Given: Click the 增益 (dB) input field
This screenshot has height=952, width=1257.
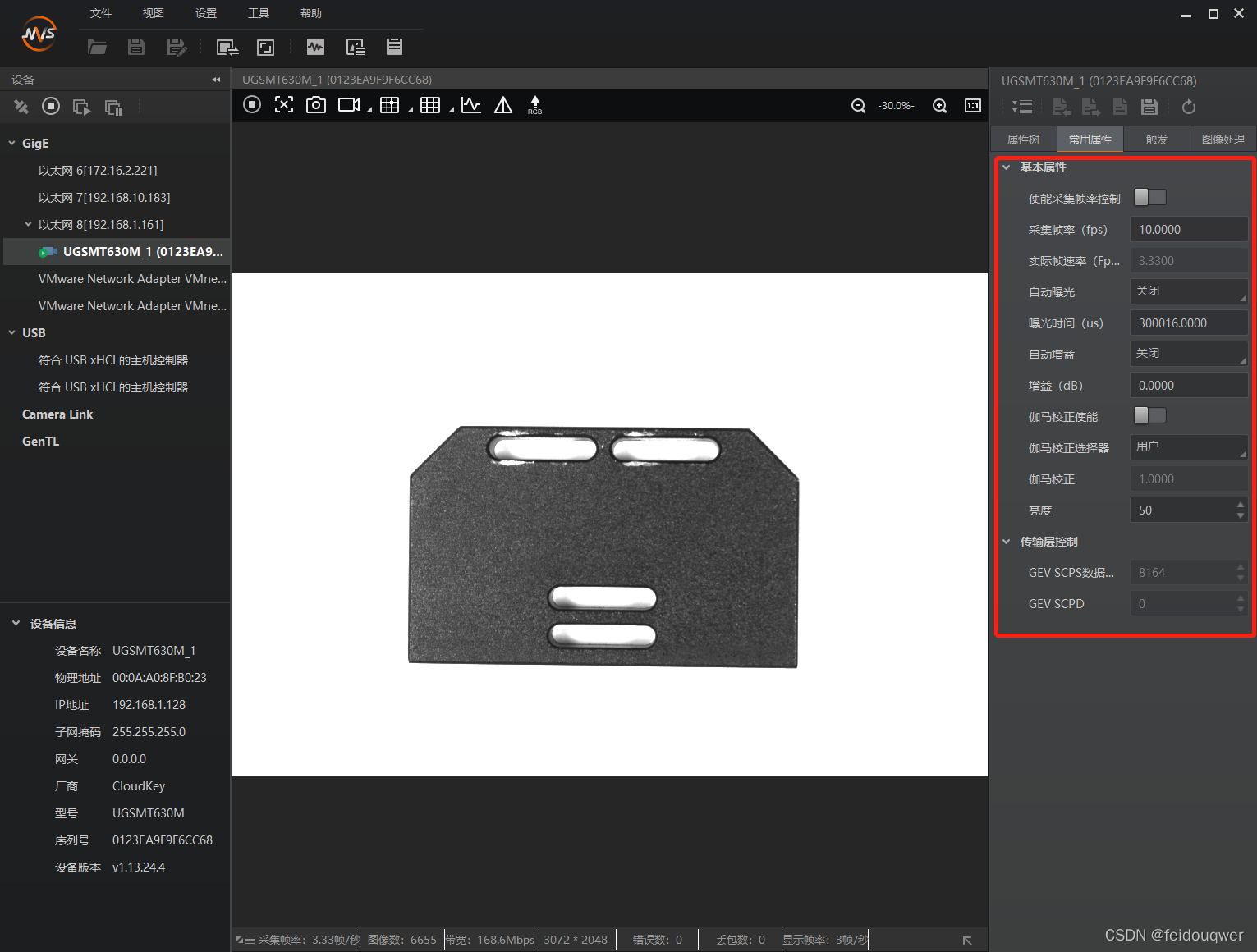Looking at the screenshot, I should (x=1189, y=386).
